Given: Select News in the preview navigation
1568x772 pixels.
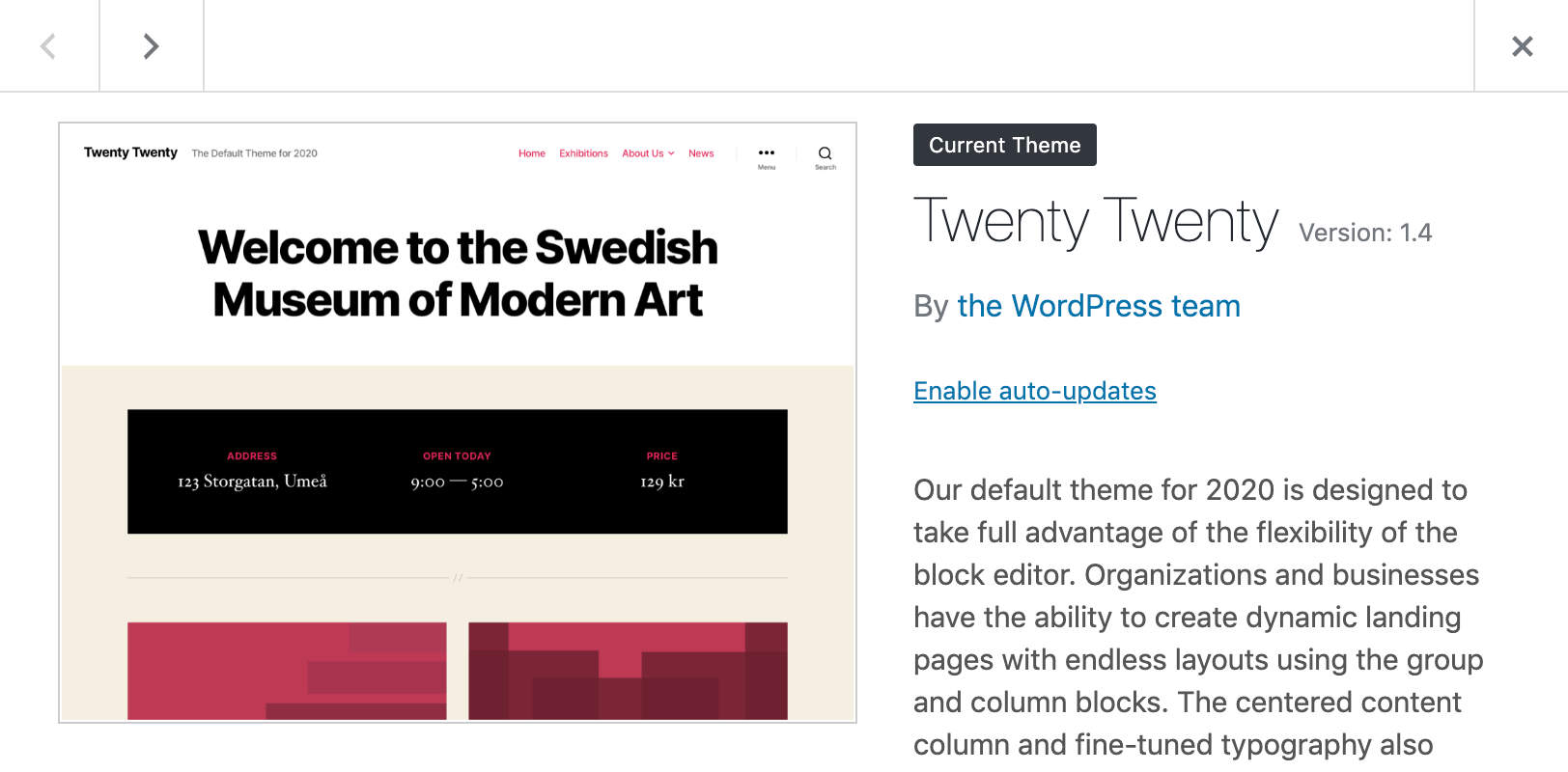Looking at the screenshot, I should 701,152.
